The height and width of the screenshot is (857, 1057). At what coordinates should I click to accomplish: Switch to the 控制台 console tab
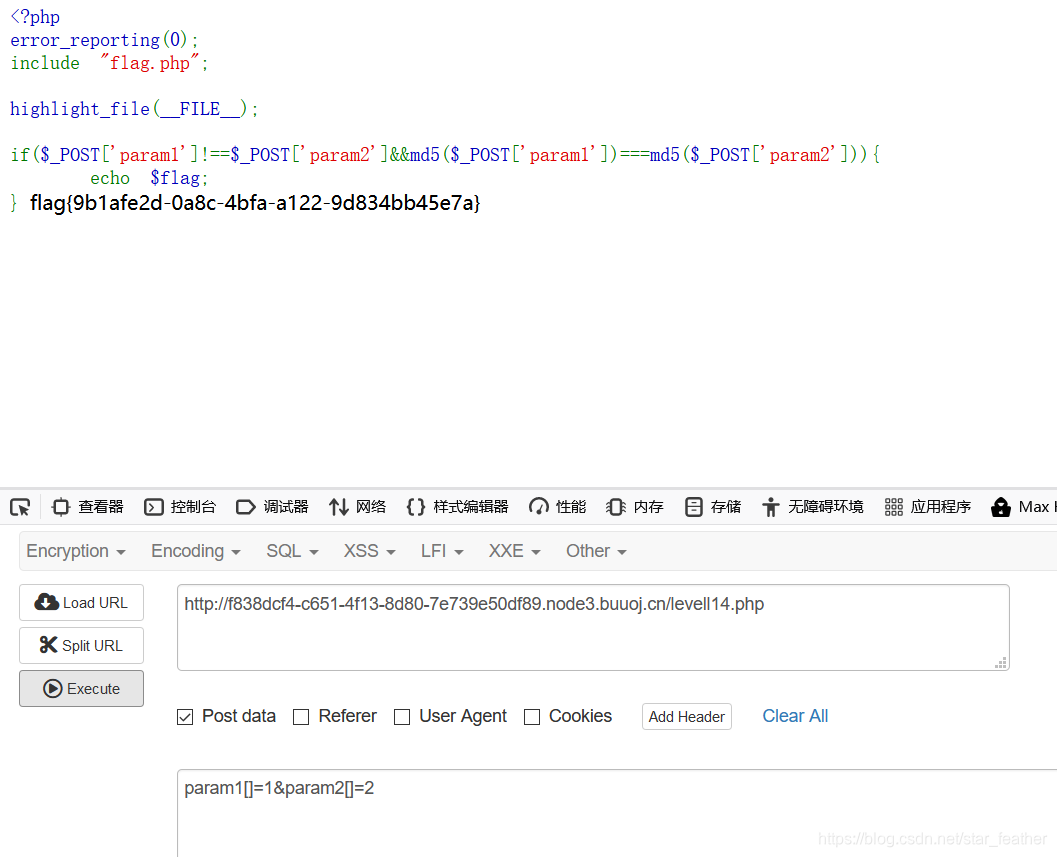180,507
